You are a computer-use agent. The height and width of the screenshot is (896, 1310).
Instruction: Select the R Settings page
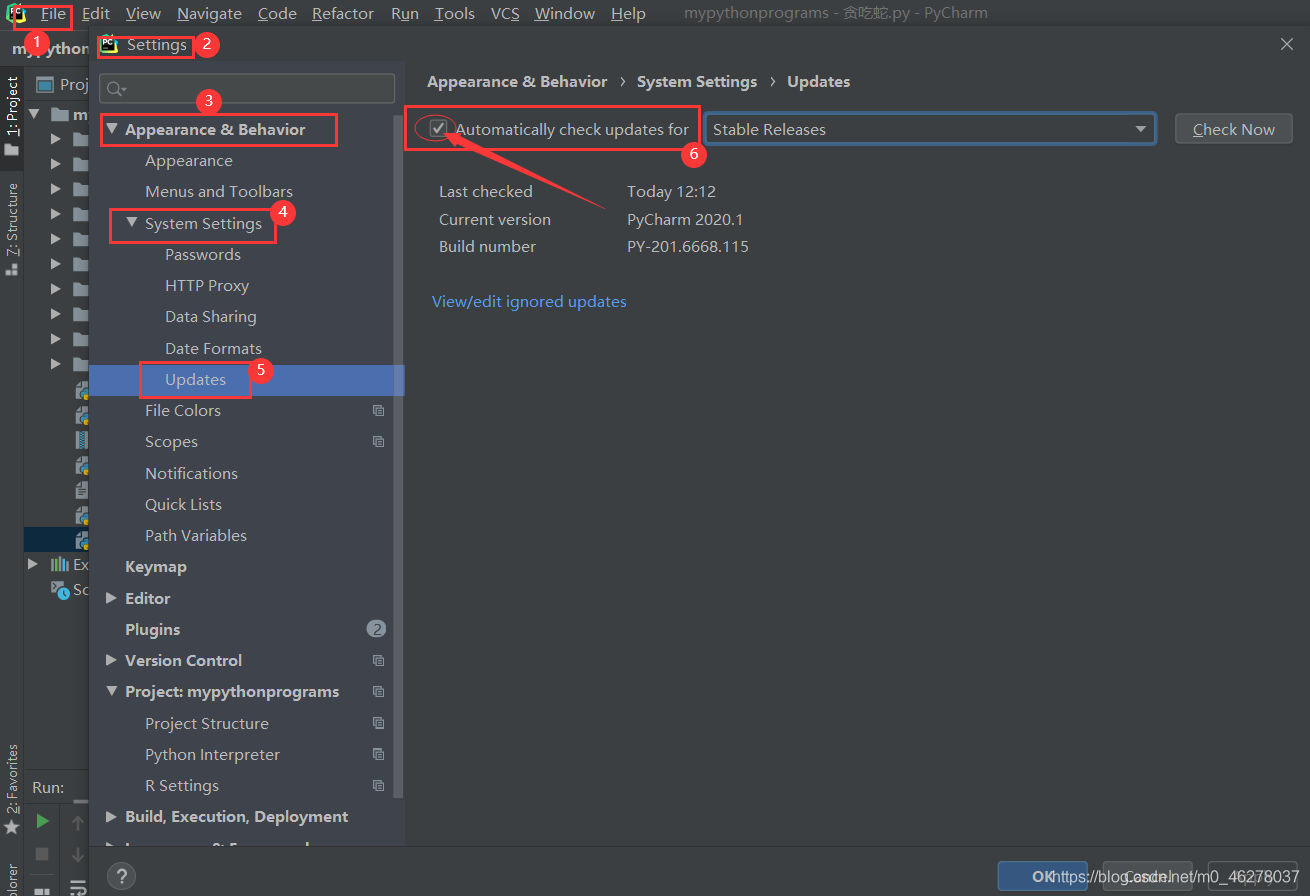point(182,785)
